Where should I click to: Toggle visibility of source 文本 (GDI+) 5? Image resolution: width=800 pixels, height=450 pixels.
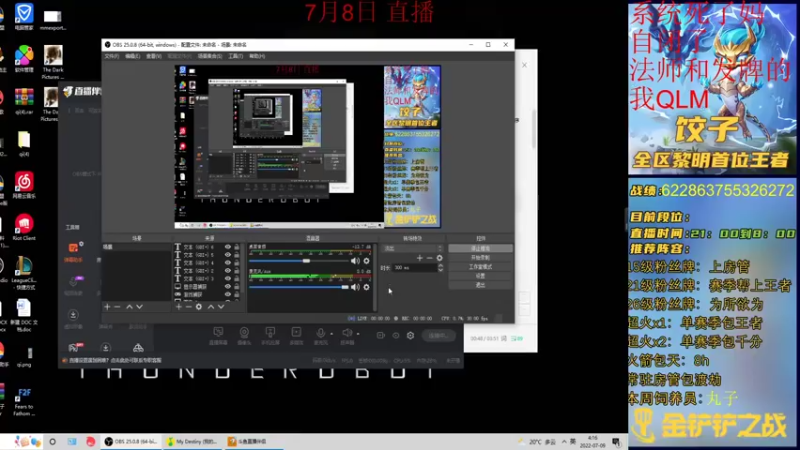pyautogui.click(x=228, y=255)
